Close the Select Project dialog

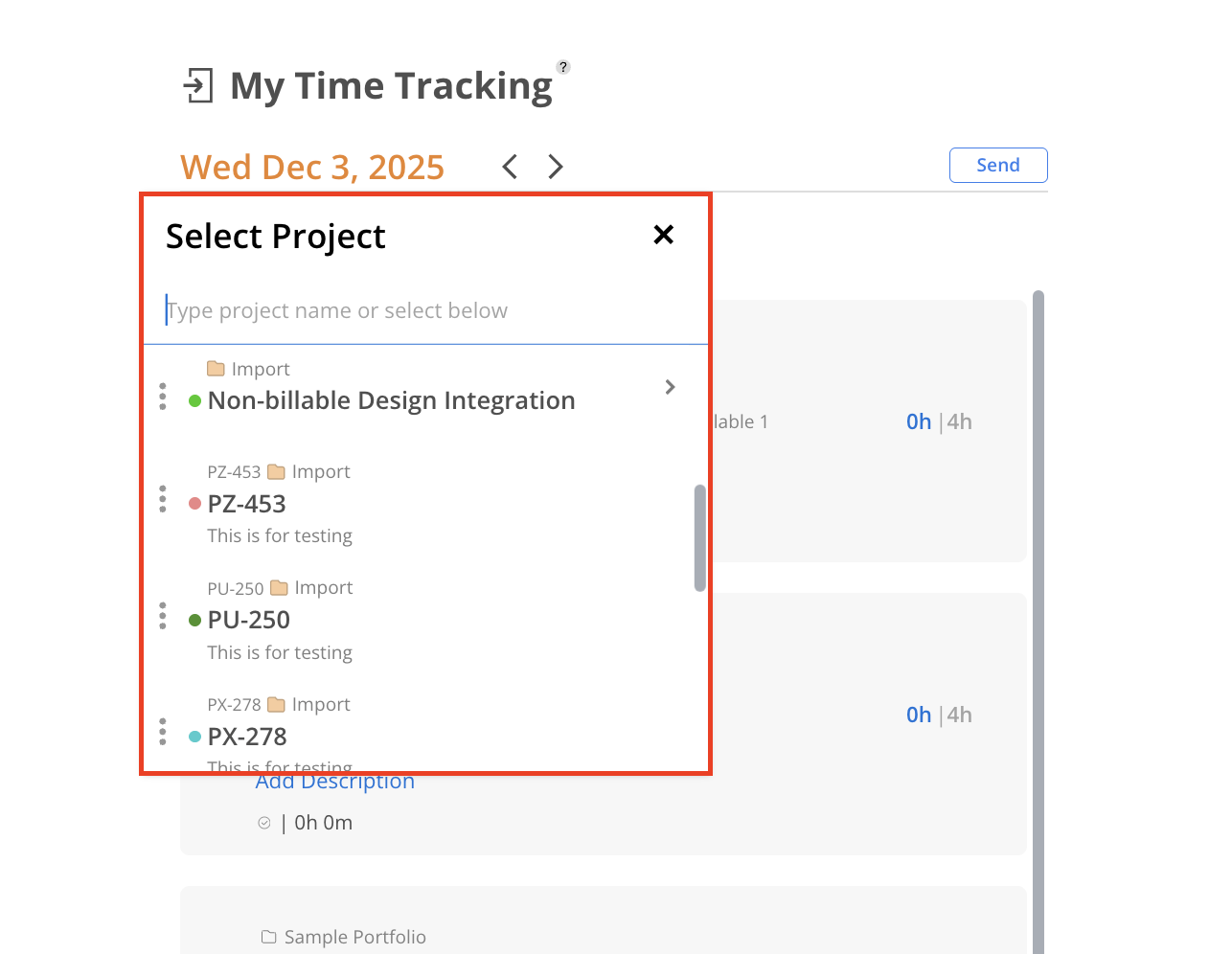coord(663,235)
